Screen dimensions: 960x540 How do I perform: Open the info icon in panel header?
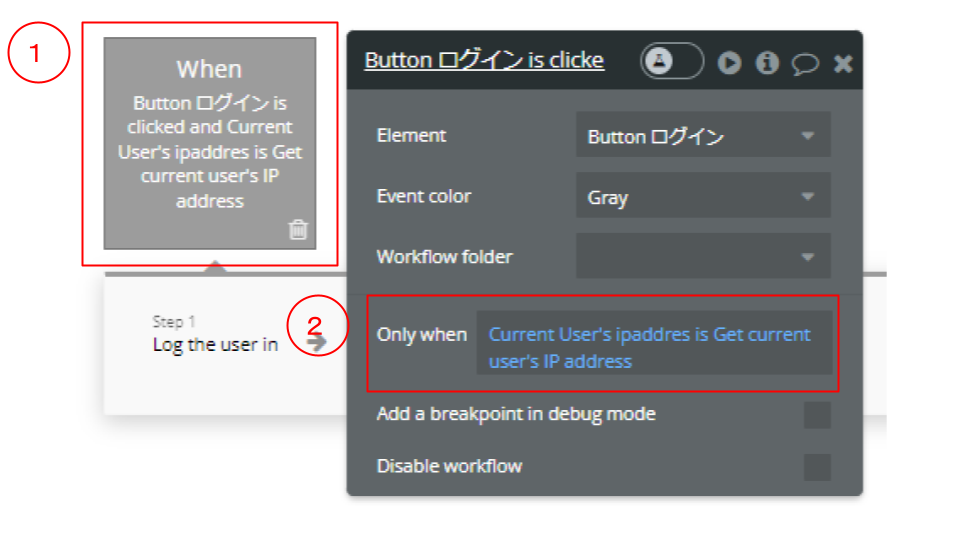pos(767,62)
